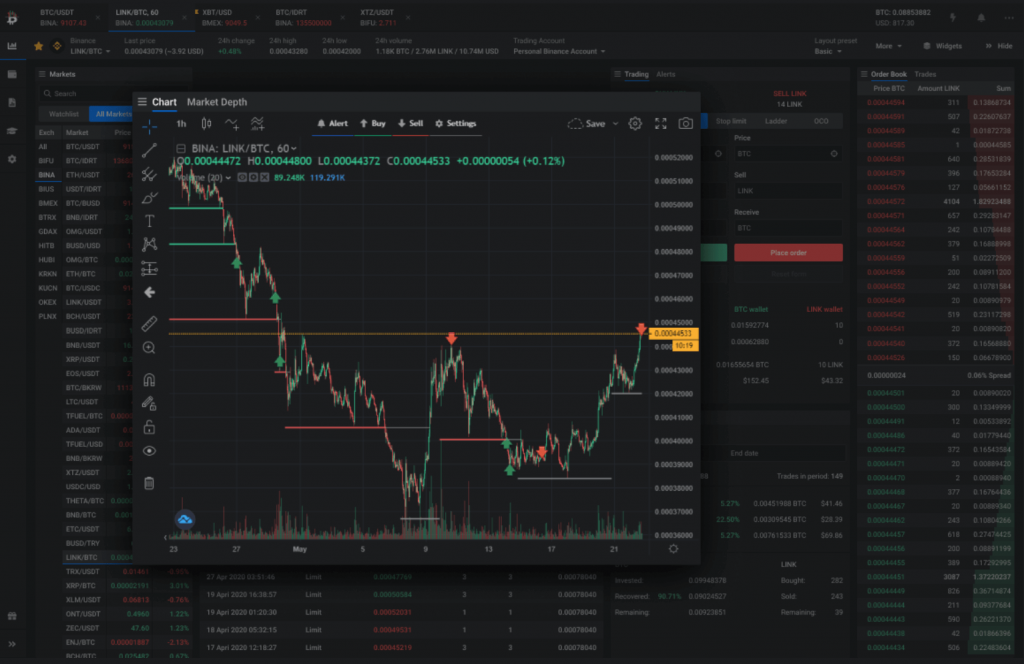Hide the Volume indicator with eye icon
This screenshot has height=664, width=1024.
click(x=242, y=178)
